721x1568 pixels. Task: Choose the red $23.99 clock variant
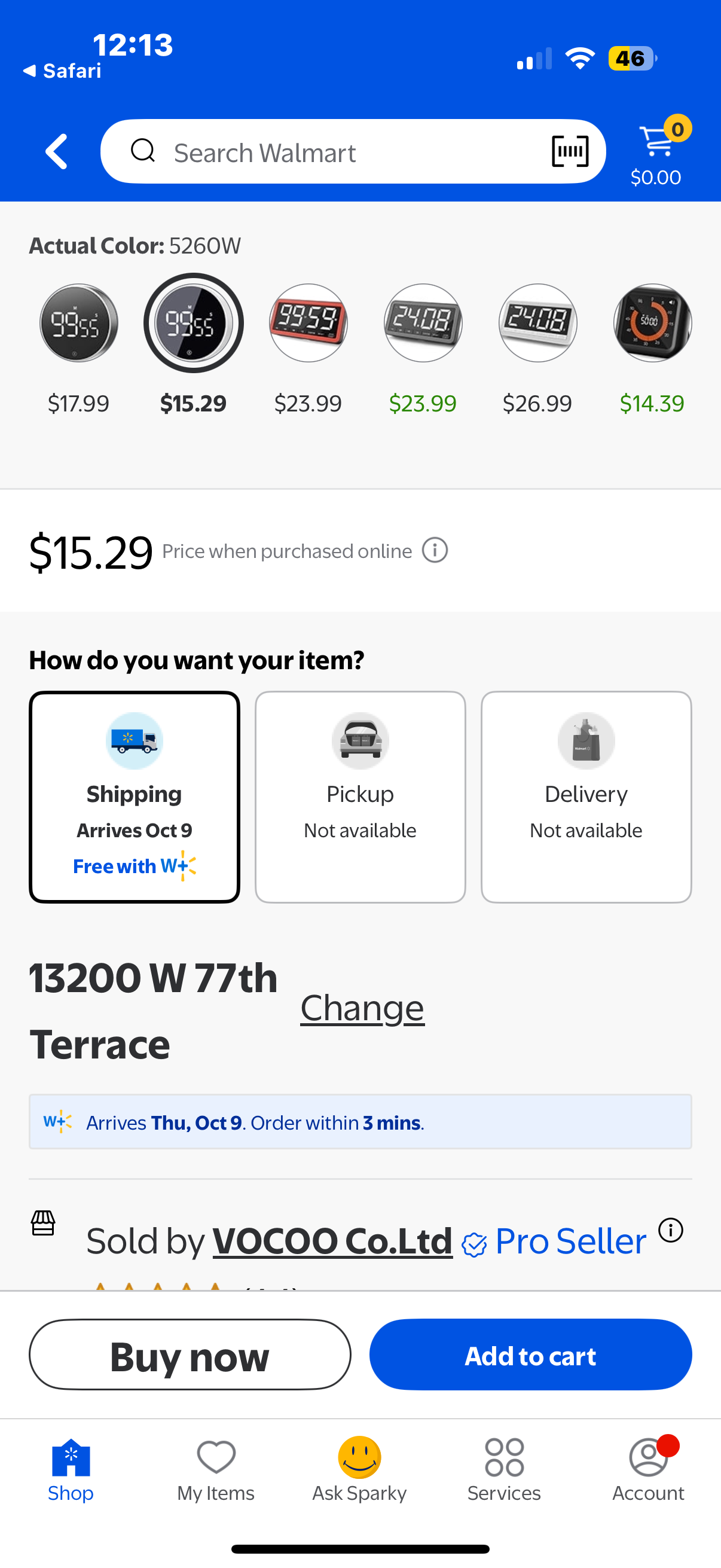point(308,323)
